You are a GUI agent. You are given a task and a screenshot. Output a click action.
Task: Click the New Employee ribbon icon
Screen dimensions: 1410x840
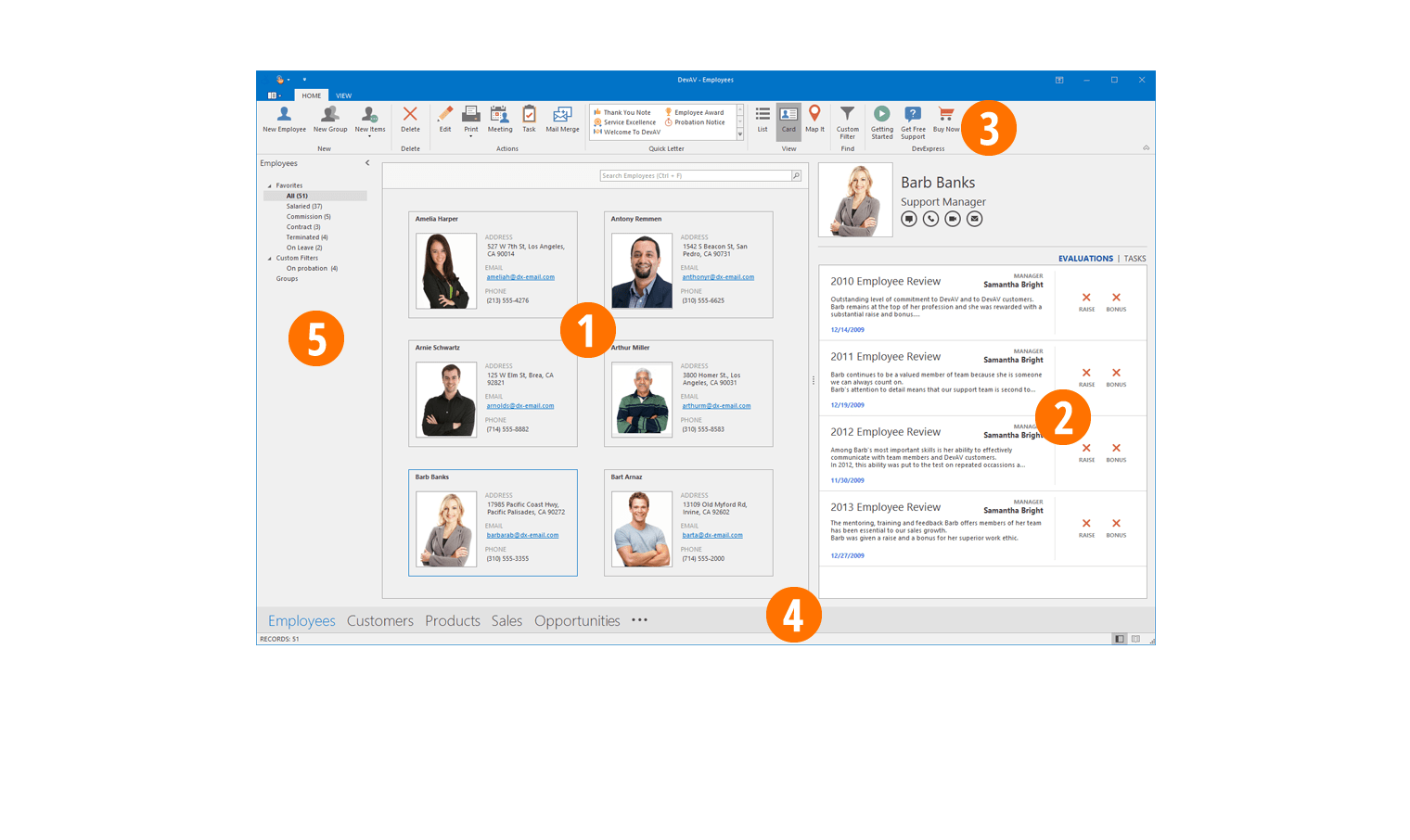(284, 115)
